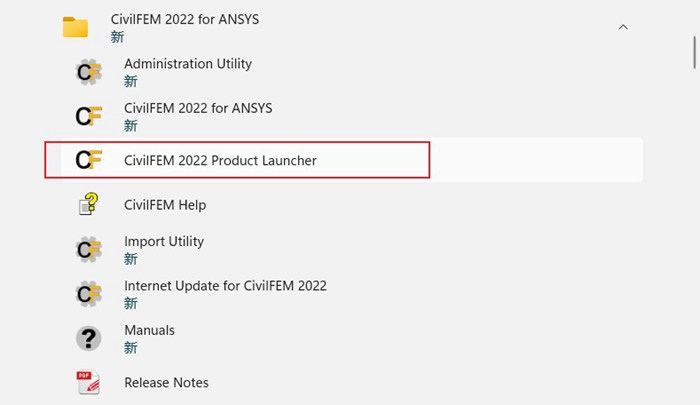The image size is (700, 405).
Task: Click the vertical scrollbar thumb
Action: [695, 53]
